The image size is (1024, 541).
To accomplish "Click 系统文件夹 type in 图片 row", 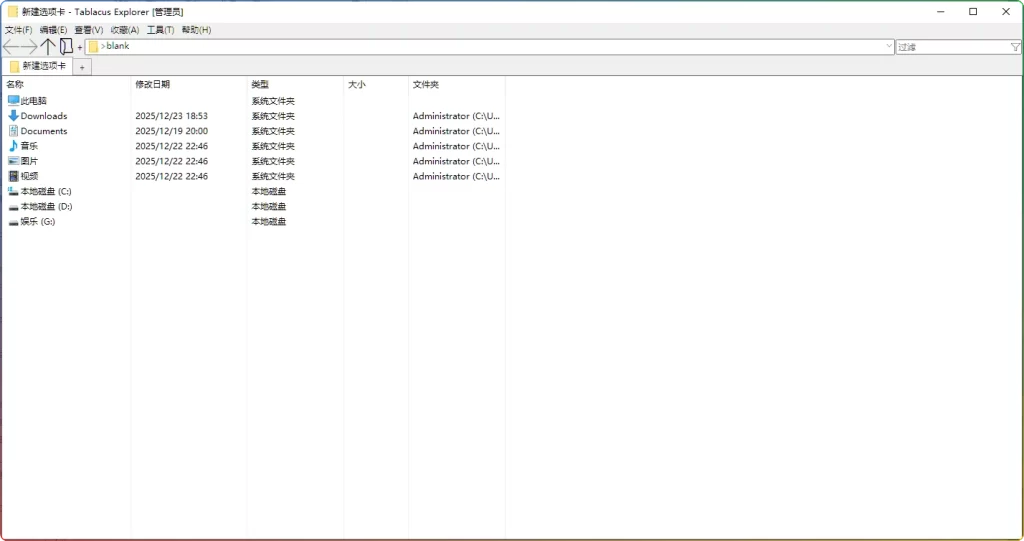I will pyautogui.click(x=273, y=161).
